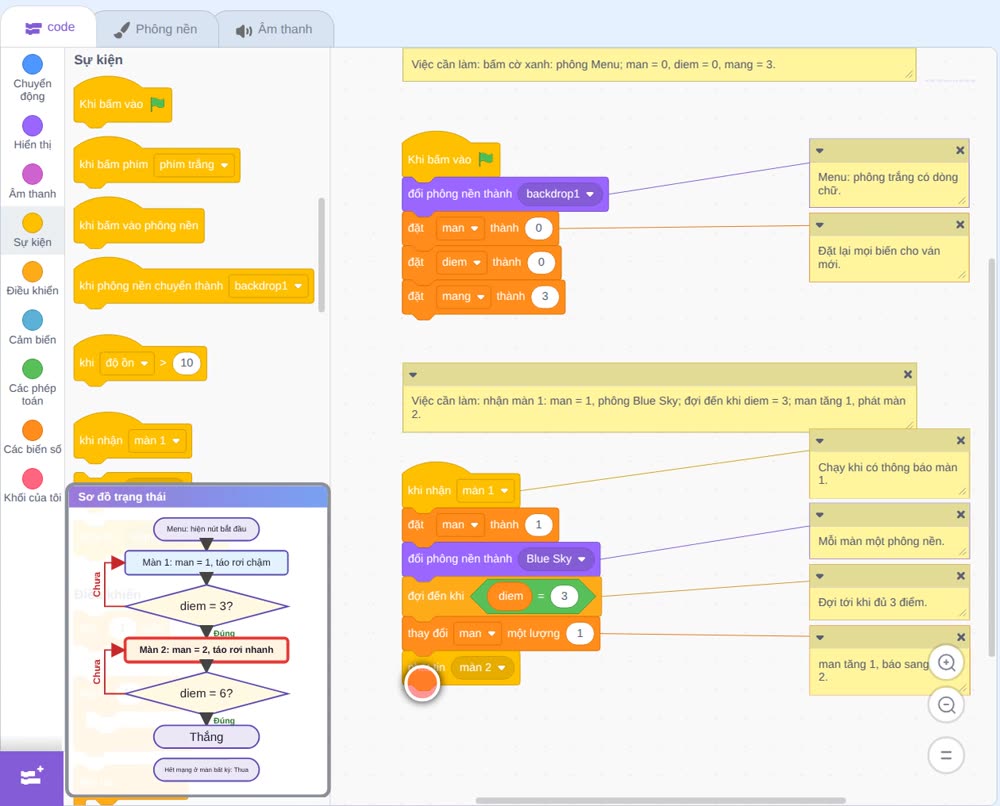Zoom in on the workspace
Image resolution: width=1000 pixels, height=806 pixels.
(946, 663)
